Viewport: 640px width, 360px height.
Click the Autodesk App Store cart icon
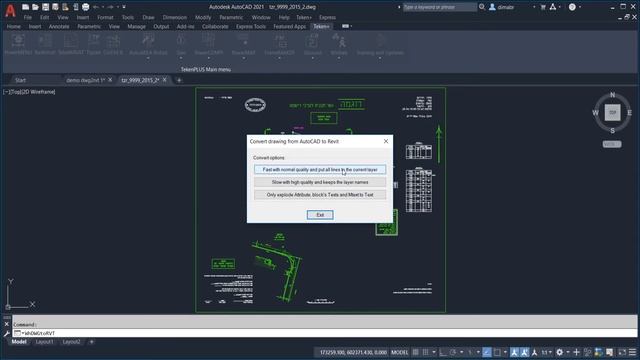click(x=543, y=7)
